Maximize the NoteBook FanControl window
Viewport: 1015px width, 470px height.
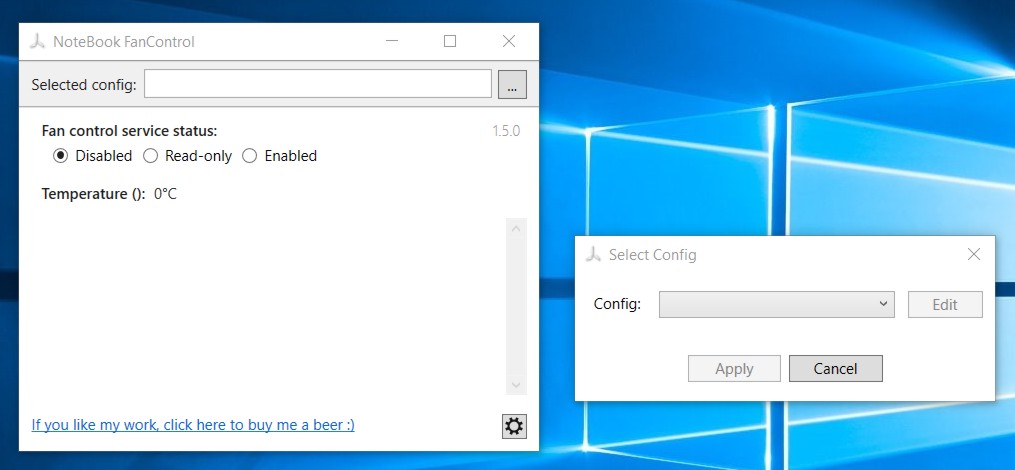pyautogui.click(x=450, y=41)
